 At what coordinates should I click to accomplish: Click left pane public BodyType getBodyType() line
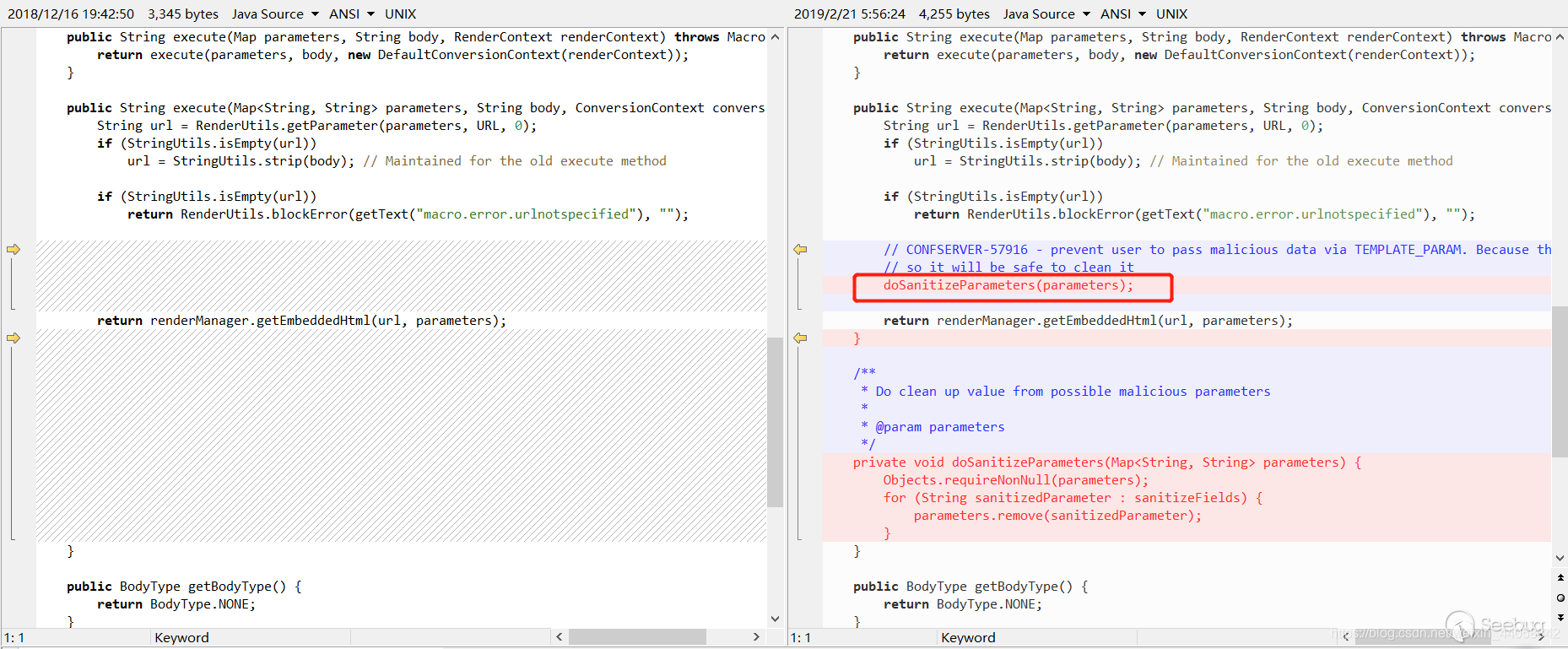(x=184, y=587)
